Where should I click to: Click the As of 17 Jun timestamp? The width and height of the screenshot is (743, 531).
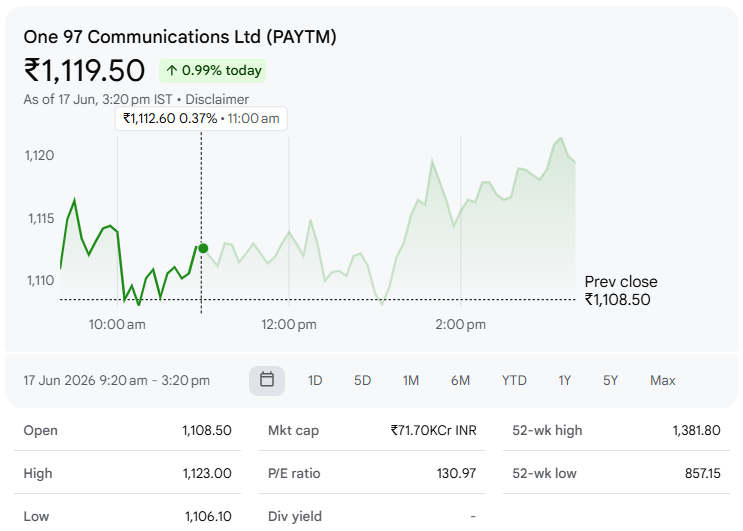pyautogui.click(x=98, y=99)
